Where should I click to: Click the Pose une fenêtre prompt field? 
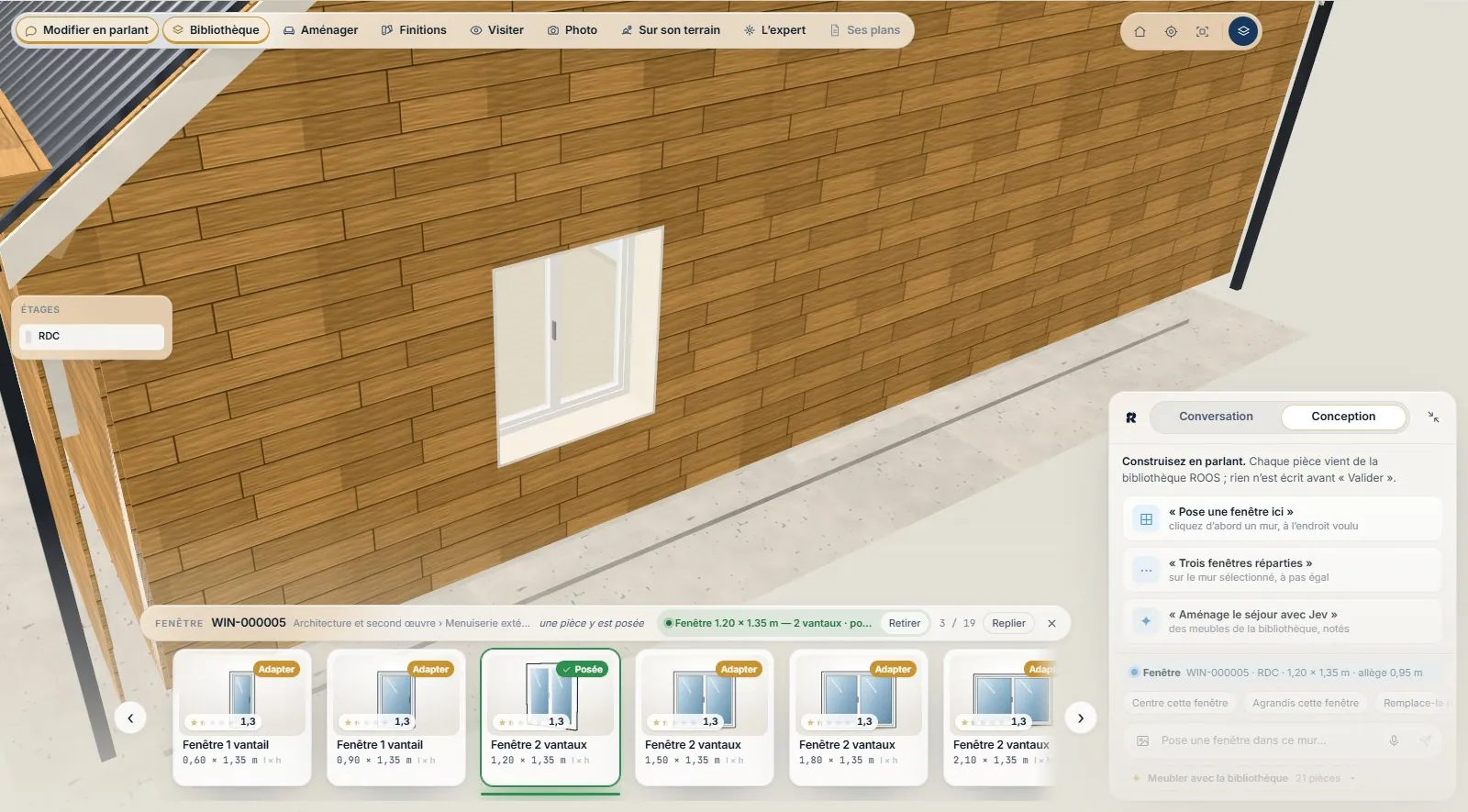click(1266, 740)
